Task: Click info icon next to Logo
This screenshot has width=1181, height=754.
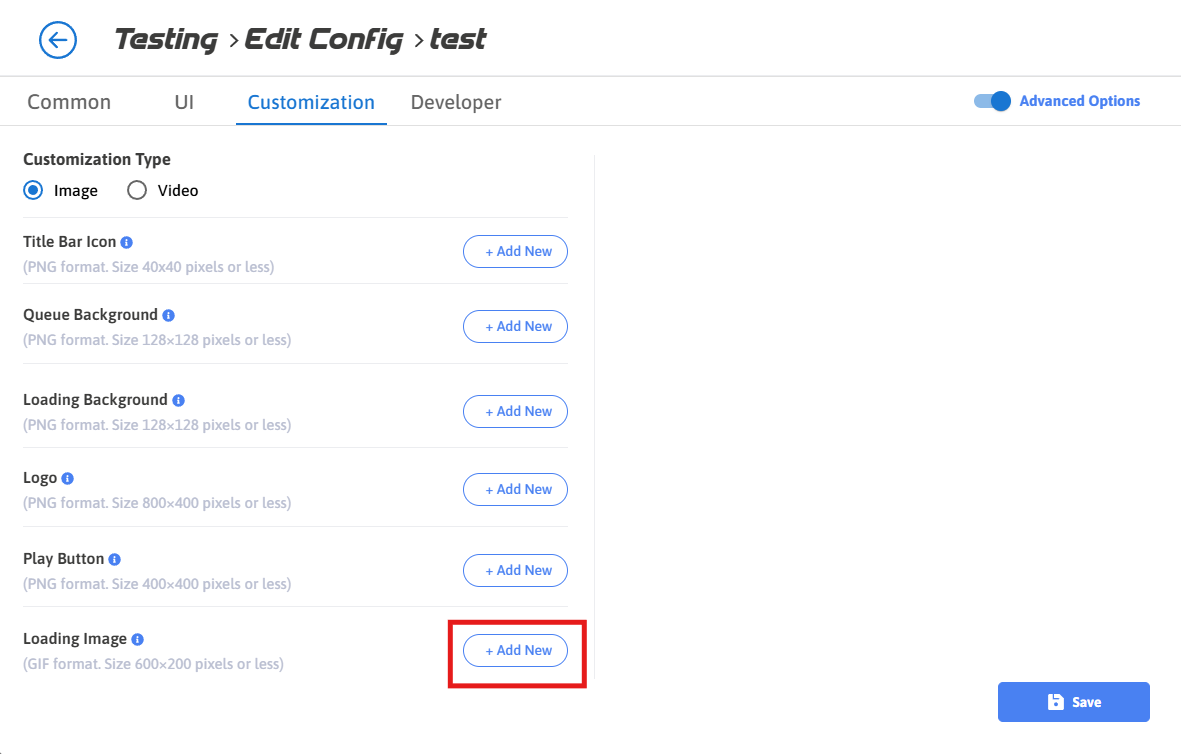Action: click(x=68, y=479)
